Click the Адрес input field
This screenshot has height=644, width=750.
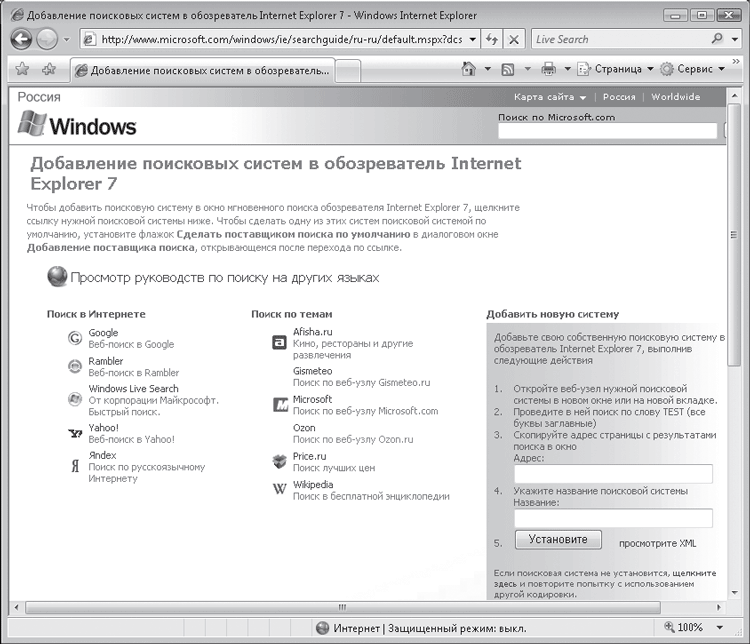click(x=612, y=474)
